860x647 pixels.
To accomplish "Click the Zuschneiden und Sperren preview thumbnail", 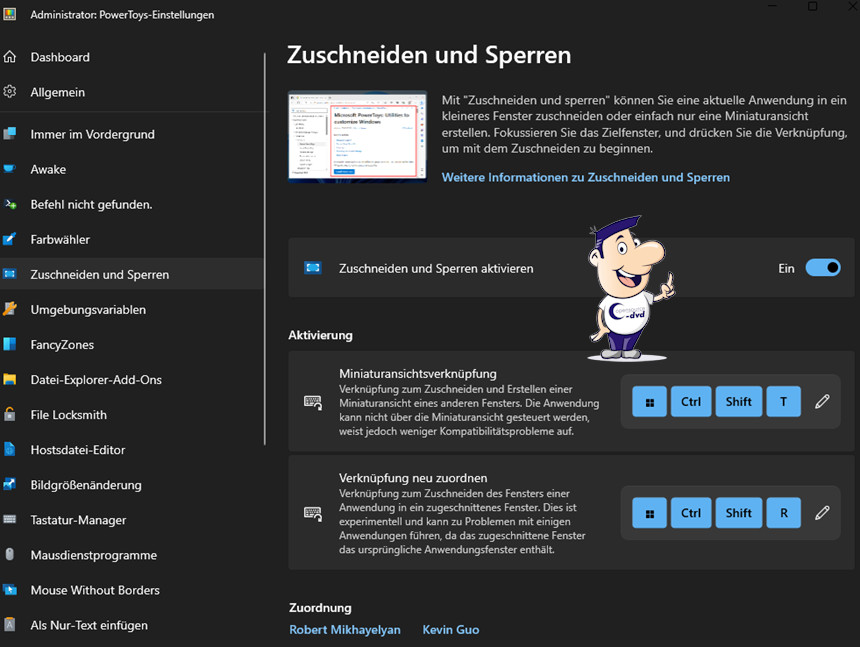I will [353, 136].
